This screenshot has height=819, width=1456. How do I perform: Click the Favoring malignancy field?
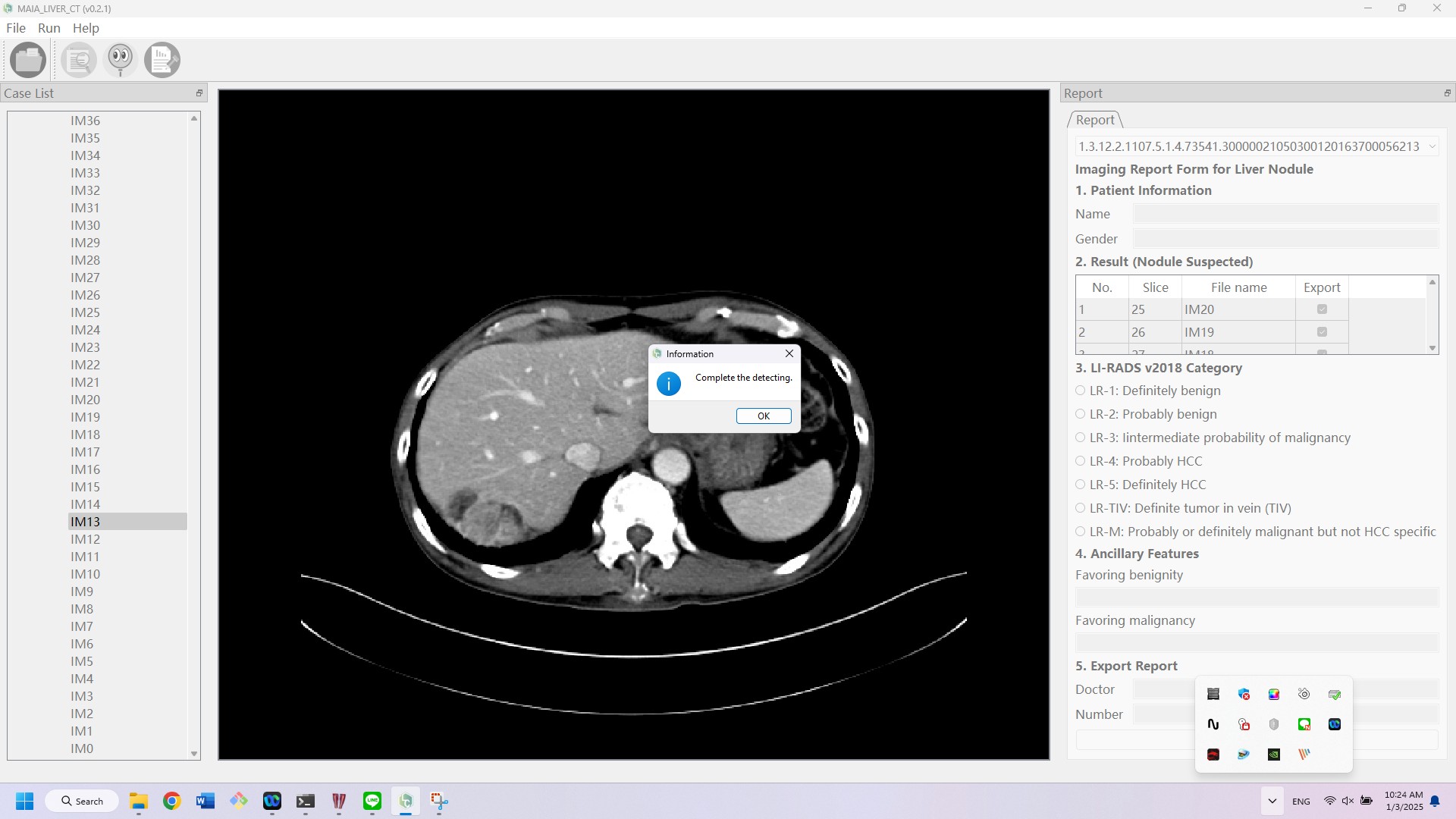(x=1257, y=642)
